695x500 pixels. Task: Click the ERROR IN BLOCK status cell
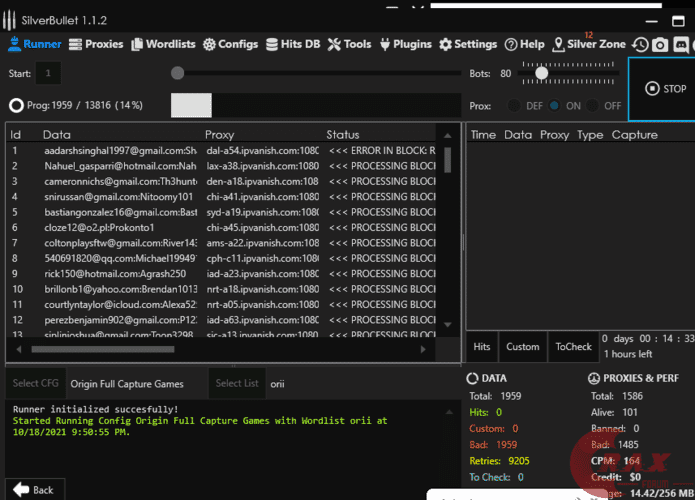382,151
